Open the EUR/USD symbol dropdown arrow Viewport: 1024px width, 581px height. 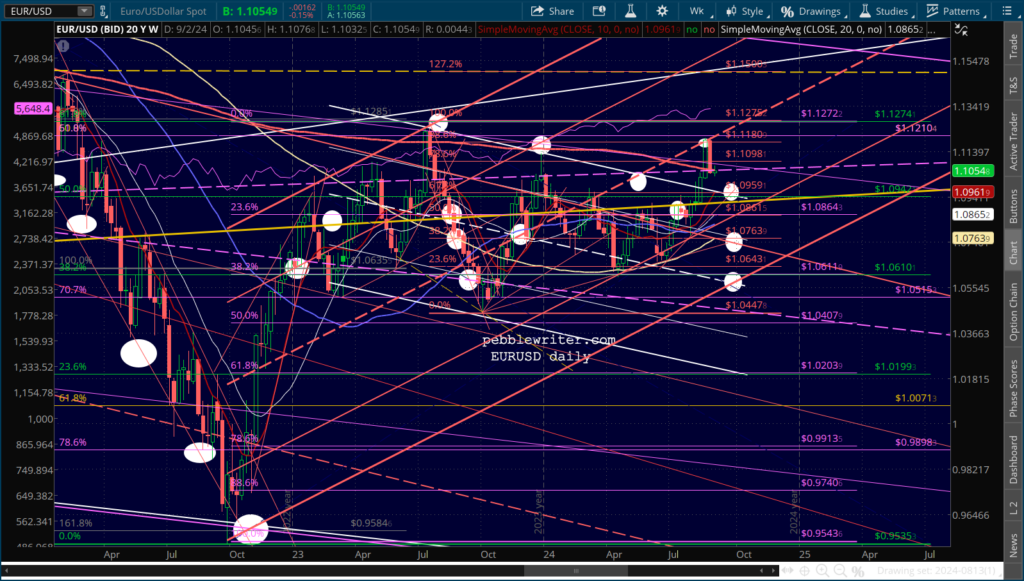(x=85, y=11)
